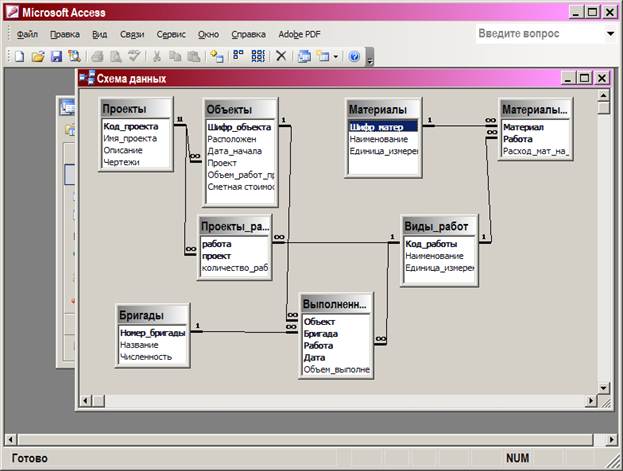The height and width of the screenshot is (471, 623).
Task: Select the Расход_мат_на field
Action: (536, 151)
